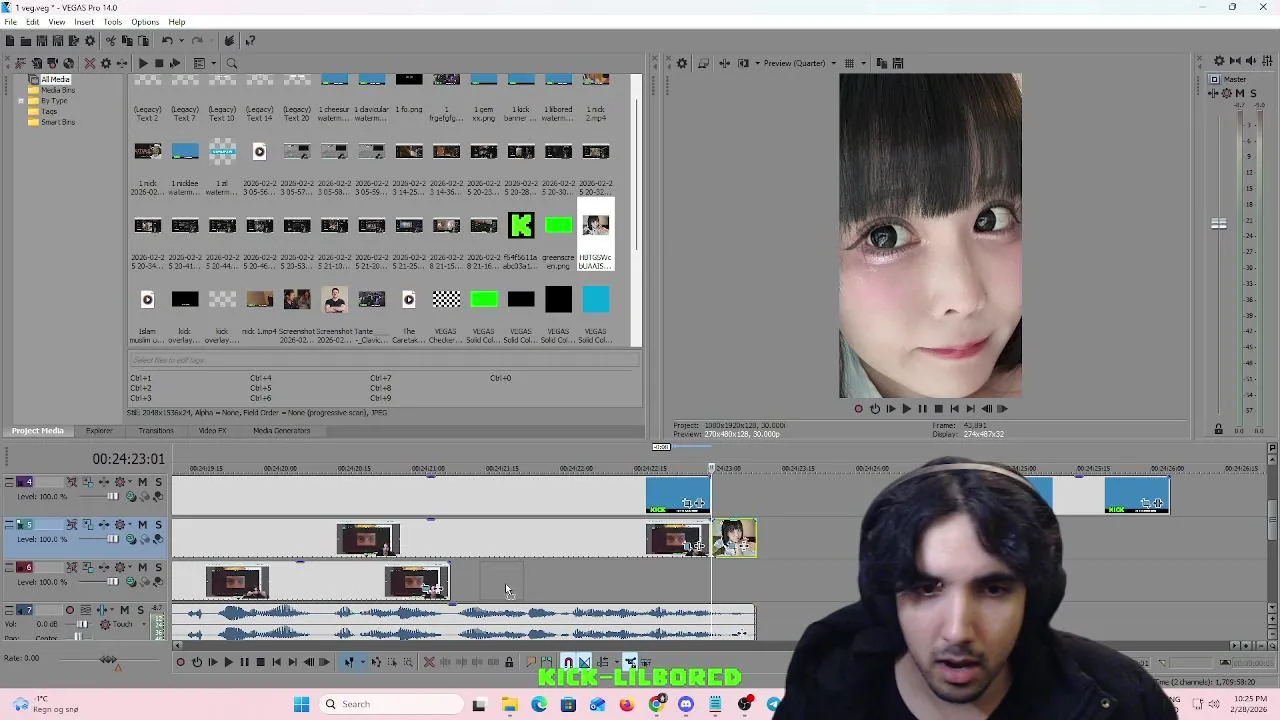Solo video track 5
This screenshot has height=720, width=1280.
click(x=158, y=524)
